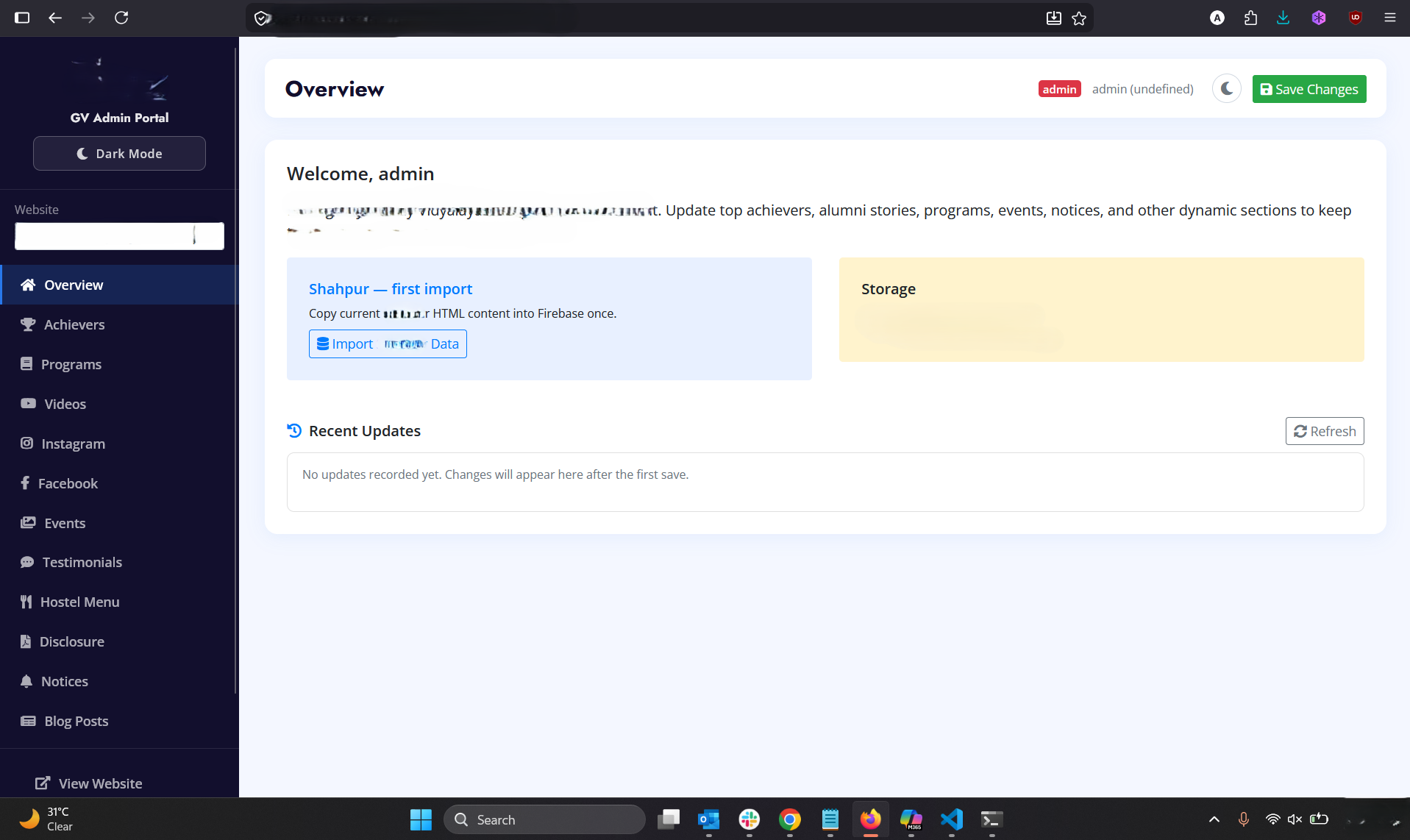Viewport: 1410px width, 840px height.
Task: Toggle the sidebar Dark Mode button
Action: [119, 153]
